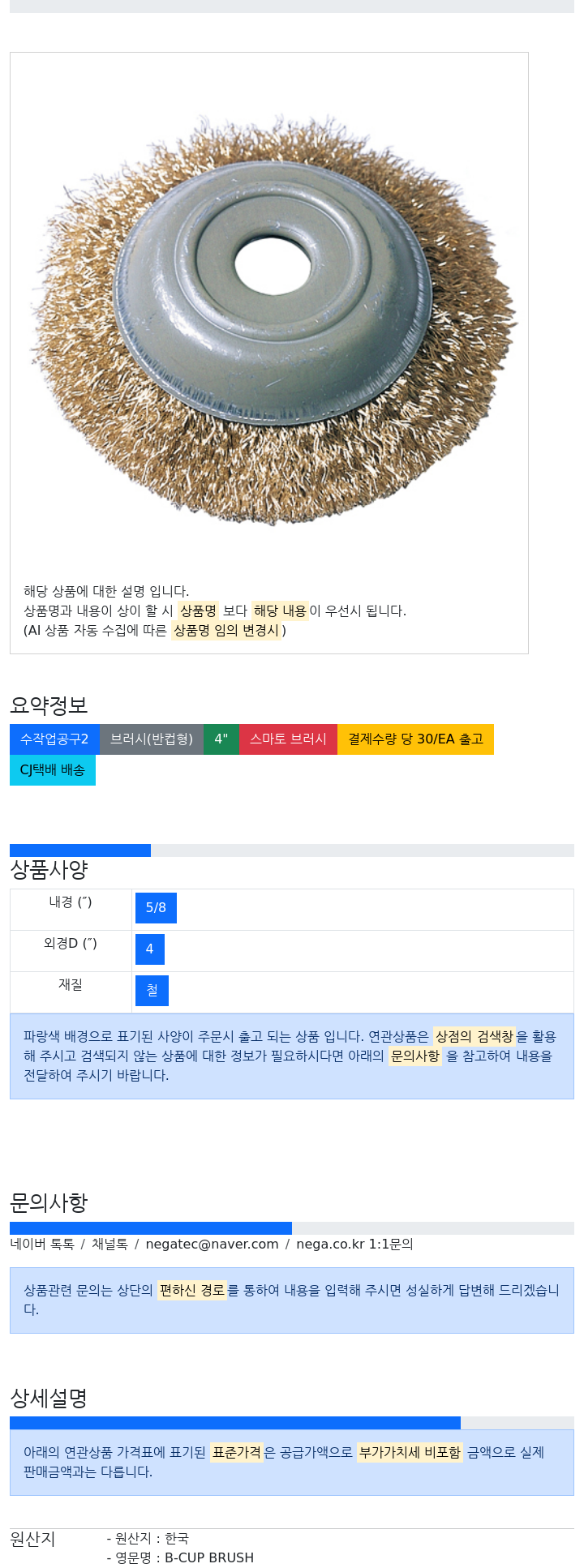Screen dimensions: 584x1568
Task: Click the highlighted 문의사항 text in notice
Action: coord(415,1056)
